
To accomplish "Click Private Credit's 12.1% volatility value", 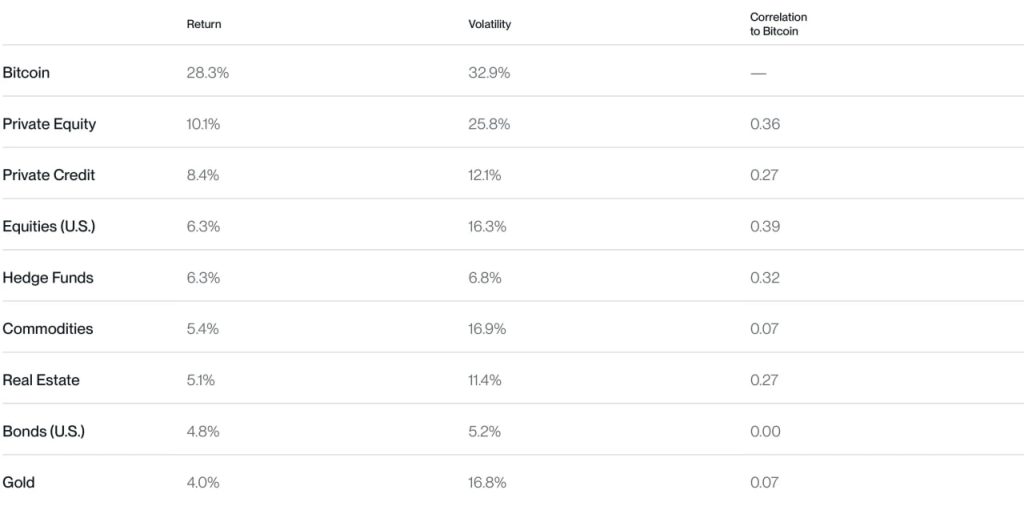I will pyautogui.click(x=485, y=175).
